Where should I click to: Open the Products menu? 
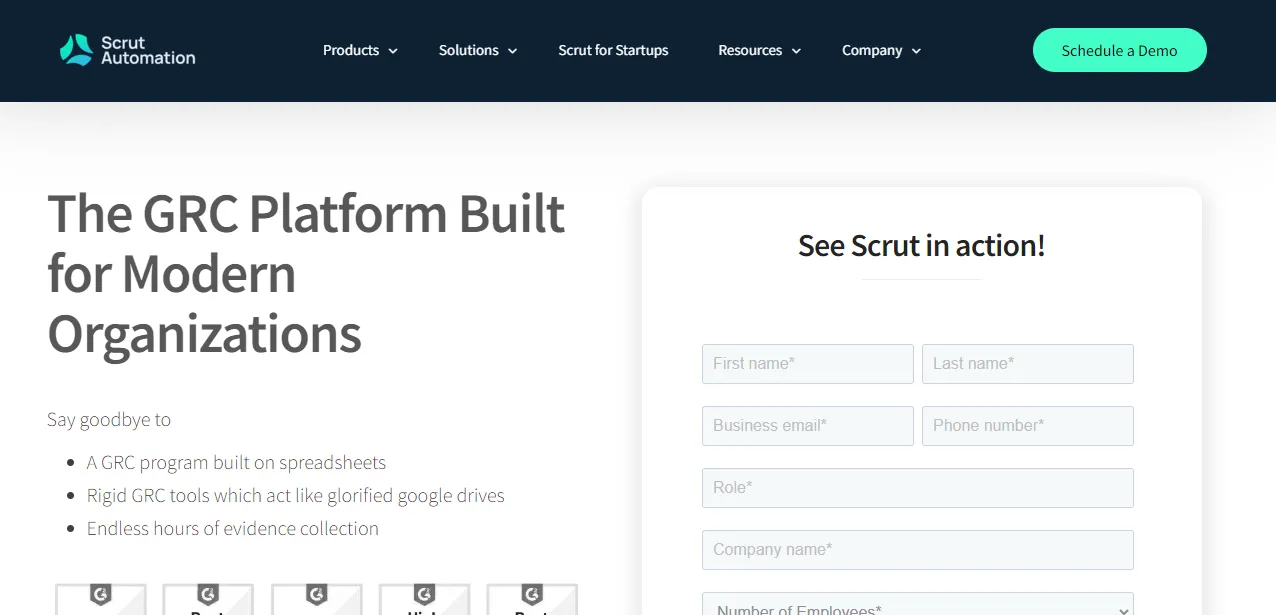(x=351, y=50)
